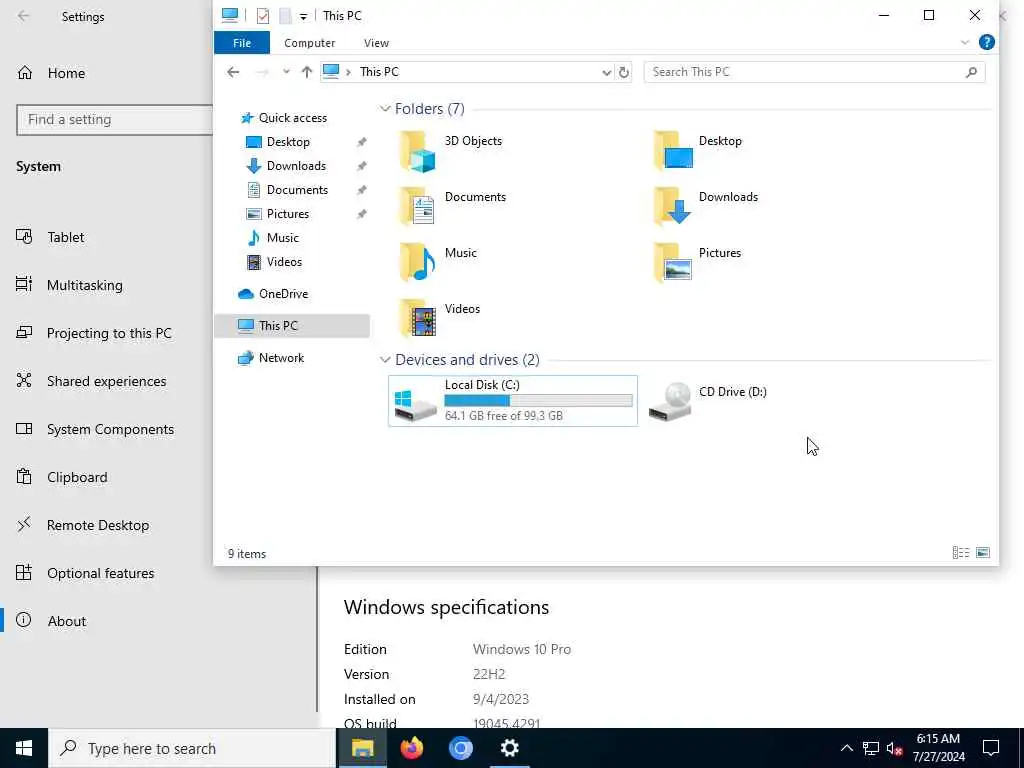Click the taskbar clock and date
Screen dimensions: 1024x768
[938, 748]
